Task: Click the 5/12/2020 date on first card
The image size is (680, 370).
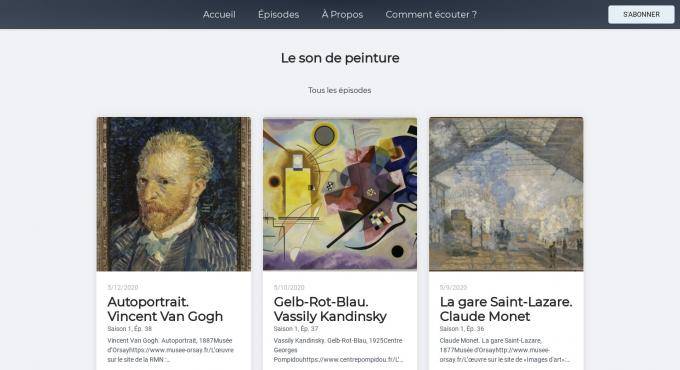Action: pyautogui.click(x=123, y=288)
